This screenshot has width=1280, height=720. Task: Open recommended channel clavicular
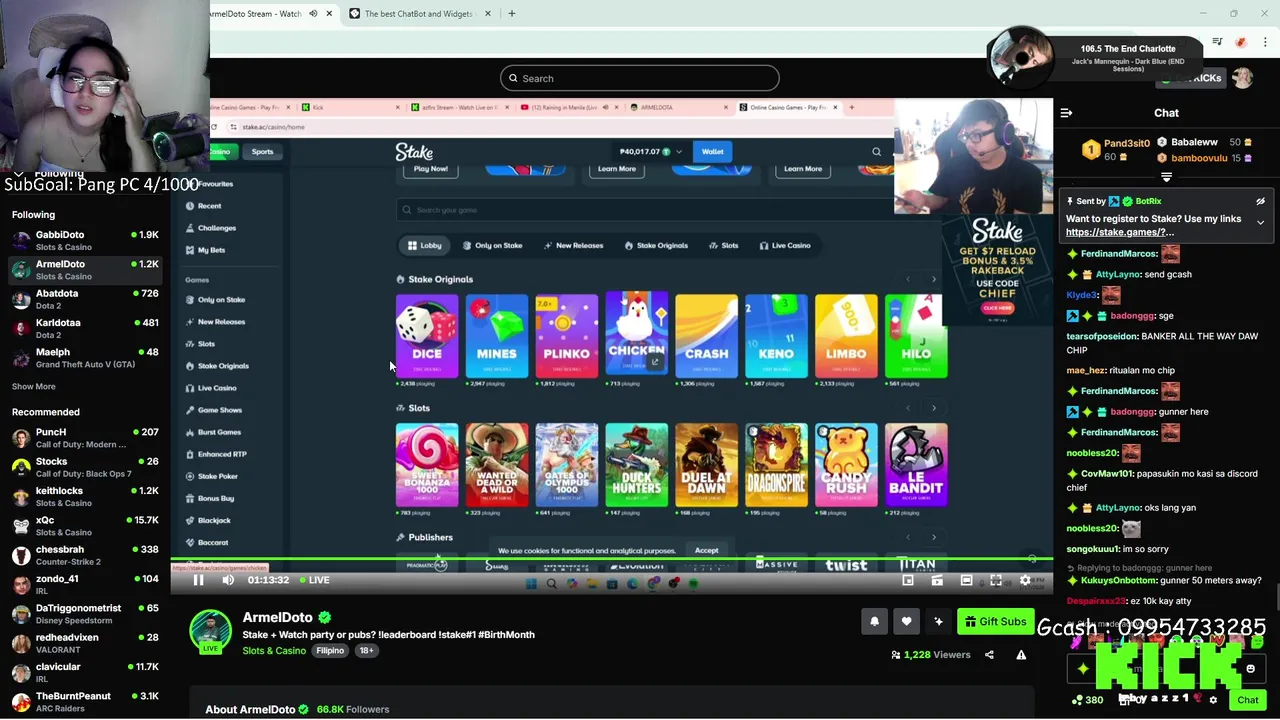(x=85, y=672)
